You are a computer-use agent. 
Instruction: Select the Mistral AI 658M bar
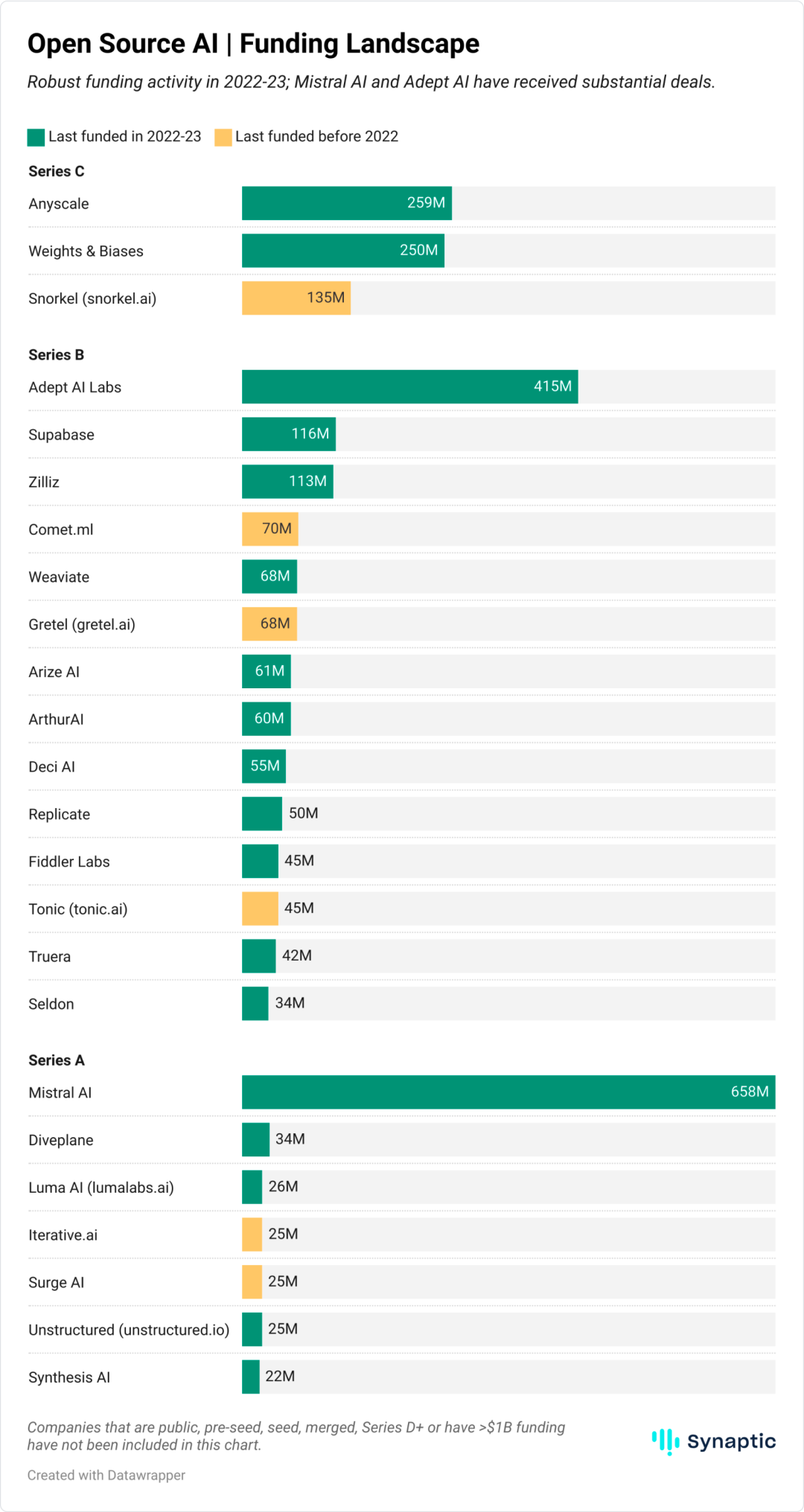pos(508,1092)
